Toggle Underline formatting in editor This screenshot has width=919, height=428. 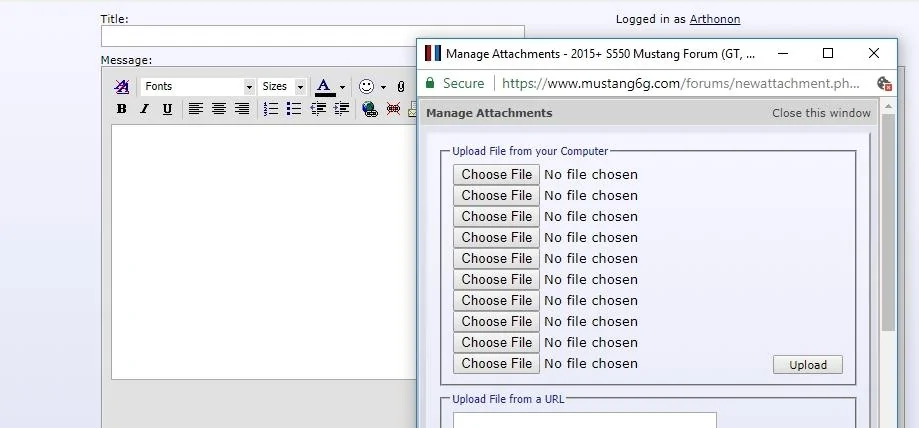point(167,108)
